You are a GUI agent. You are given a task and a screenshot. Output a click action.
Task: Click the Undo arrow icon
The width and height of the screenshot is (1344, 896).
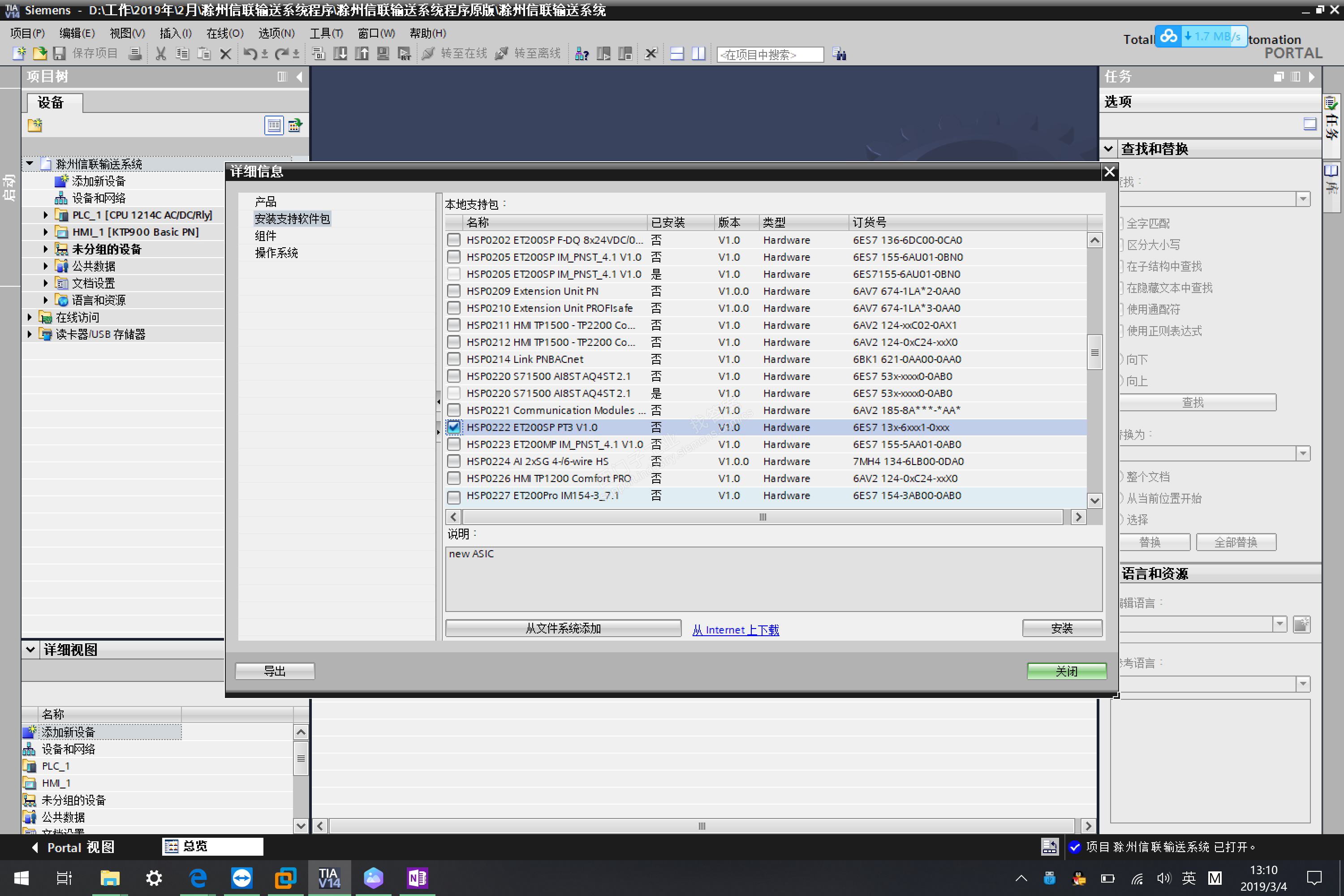250,54
